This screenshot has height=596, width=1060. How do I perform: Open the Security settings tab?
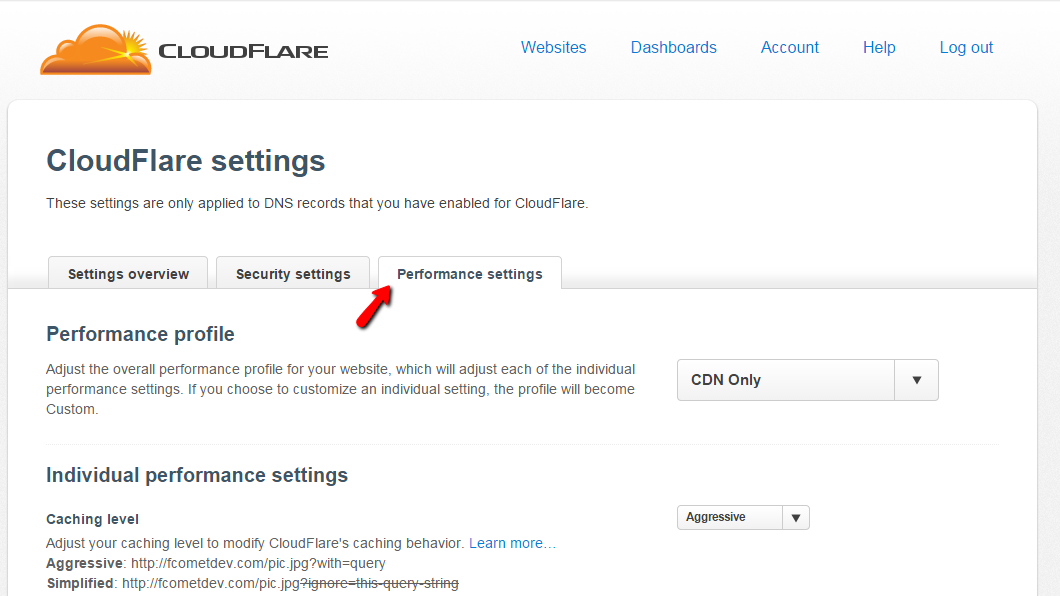(293, 273)
